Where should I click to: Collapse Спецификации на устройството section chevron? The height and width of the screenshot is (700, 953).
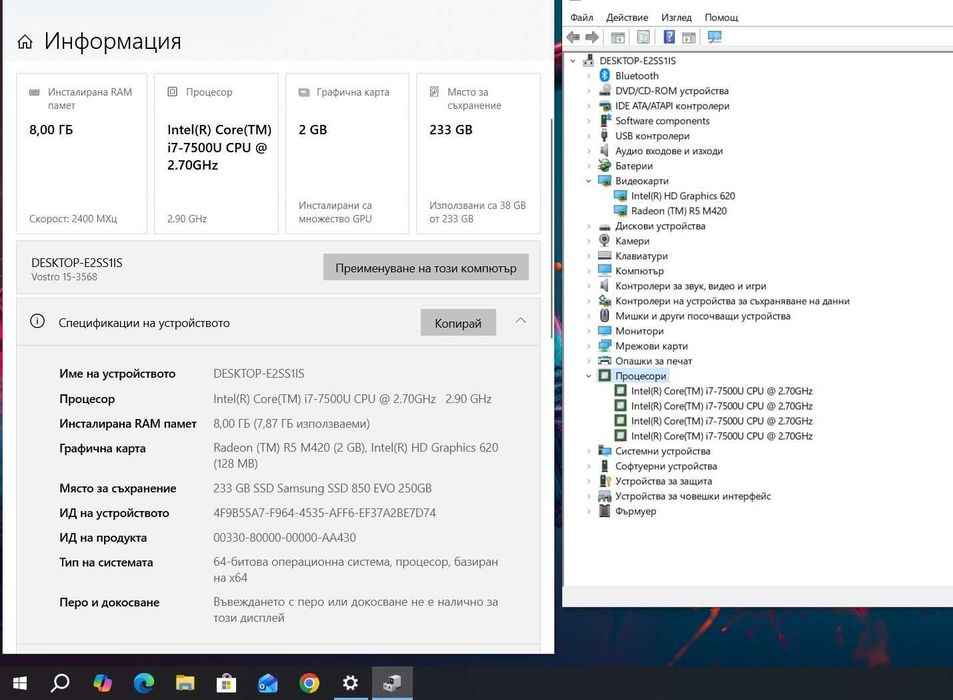pyautogui.click(x=521, y=321)
